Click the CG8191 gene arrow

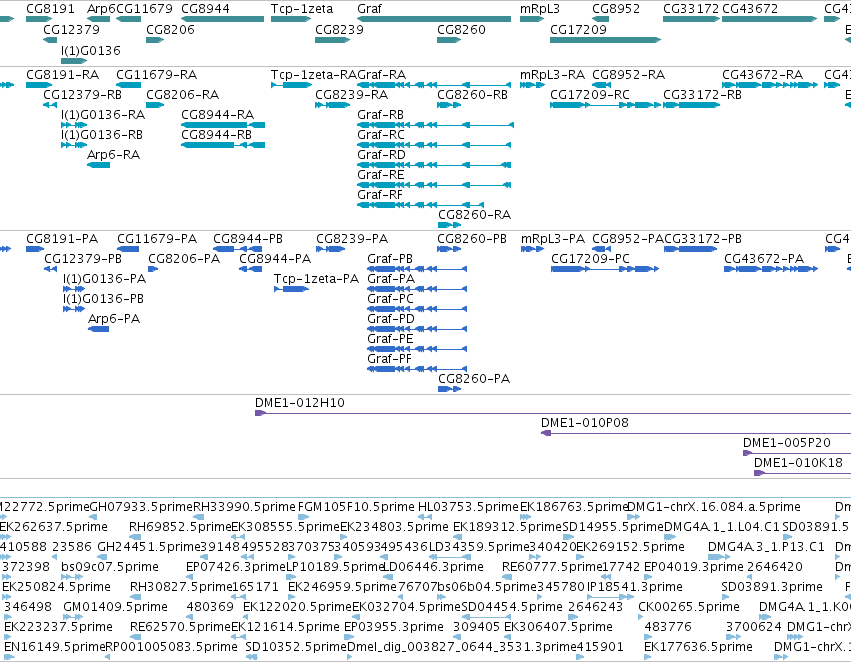[x=39, y=19]
